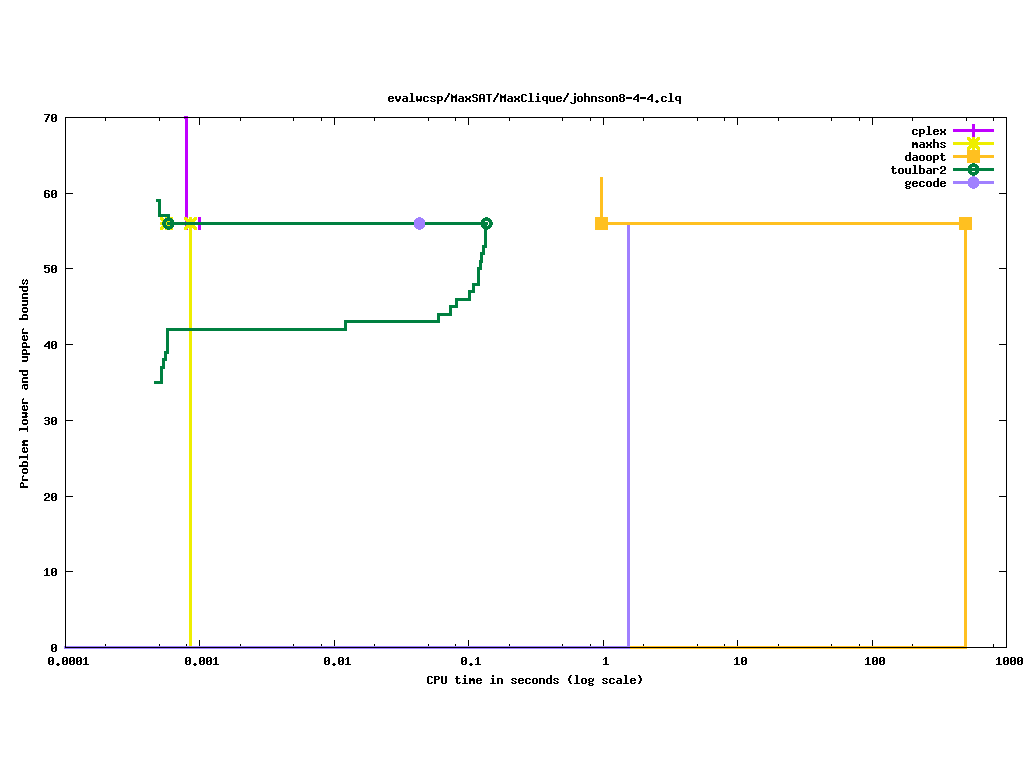Image resolution: width=1024 pixels, height=768 pixels.
Task: Select the toulbar2 legend label
Action: point(918,170)
